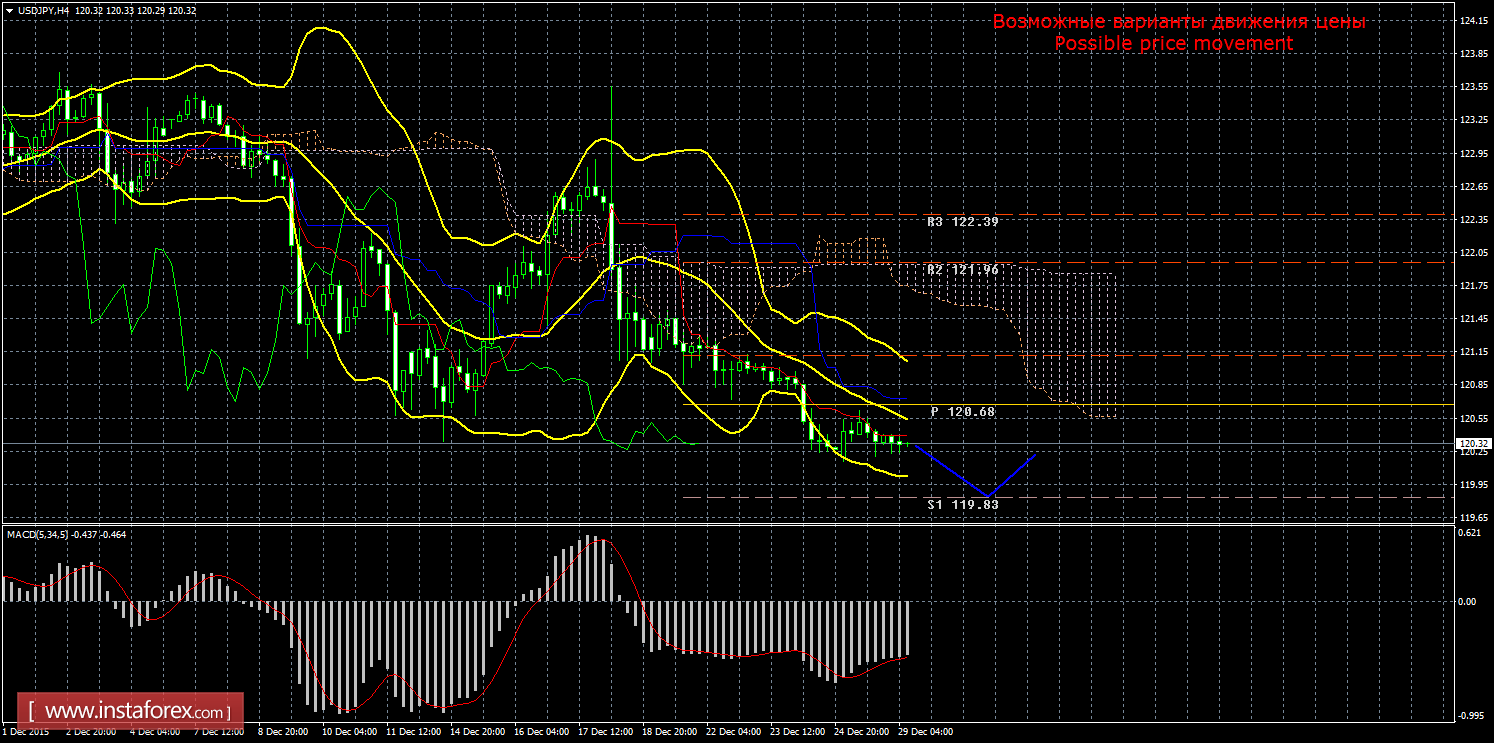Click the current price tag 120.32 on axis

(1474, 443)
